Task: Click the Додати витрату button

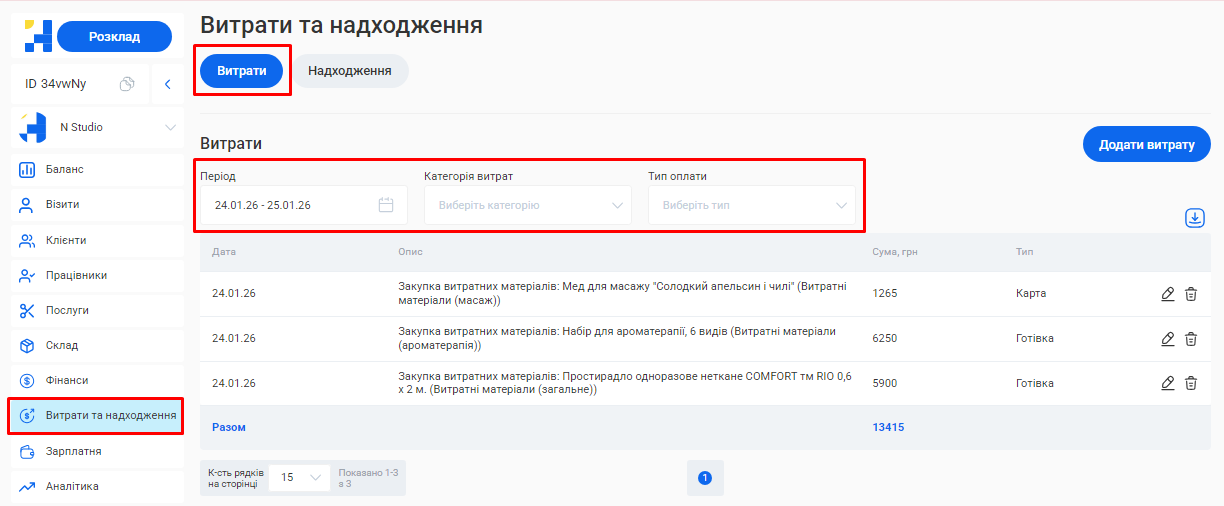Action: click(1147, 144)
